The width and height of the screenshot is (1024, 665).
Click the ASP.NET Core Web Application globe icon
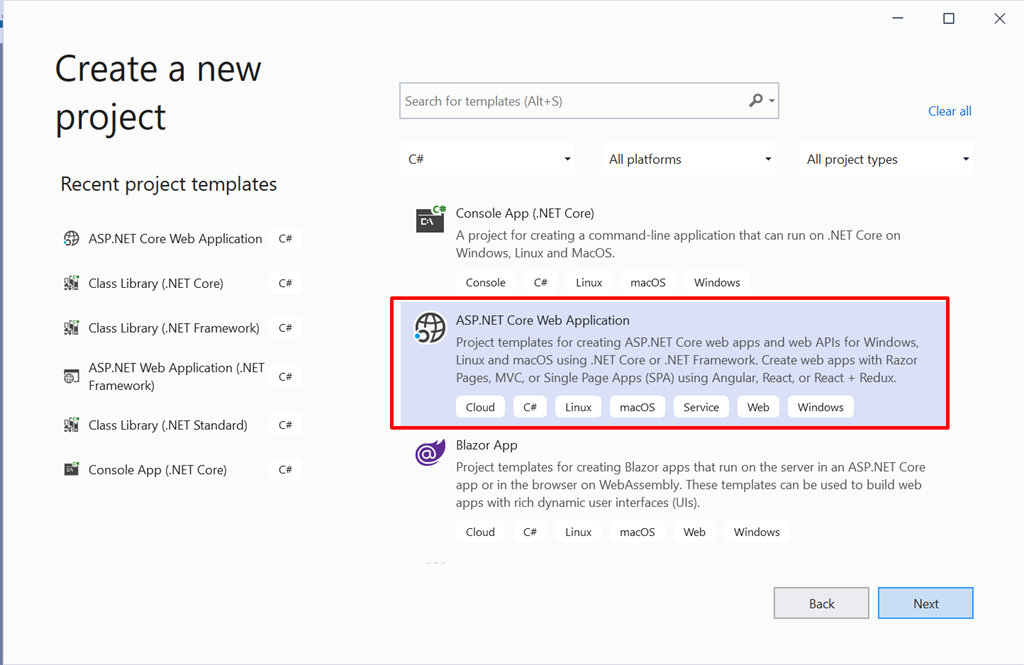pyautogui.click(x=430, y=327)
